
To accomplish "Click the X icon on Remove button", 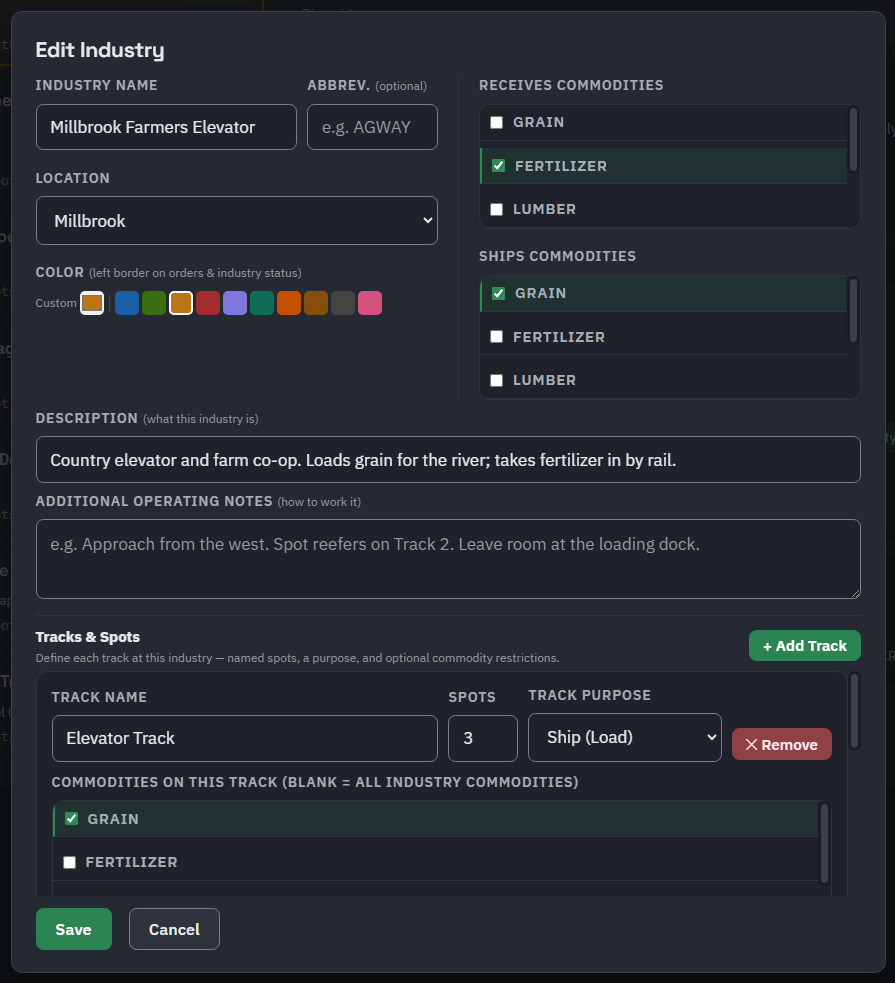I will point(751,745).
